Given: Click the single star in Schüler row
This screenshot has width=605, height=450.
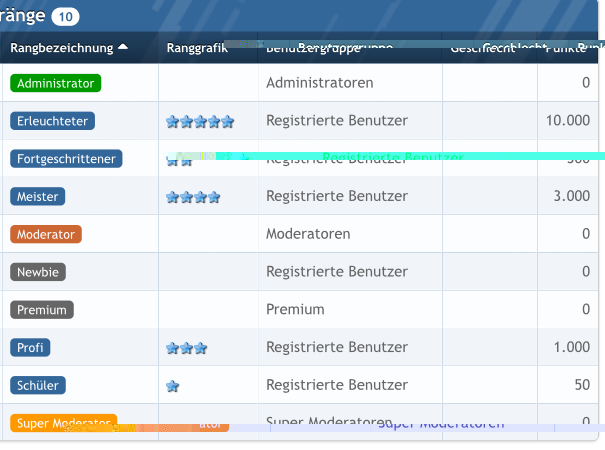Looking at the screenshot, I should pyautogui.click(x=173, y=386).
